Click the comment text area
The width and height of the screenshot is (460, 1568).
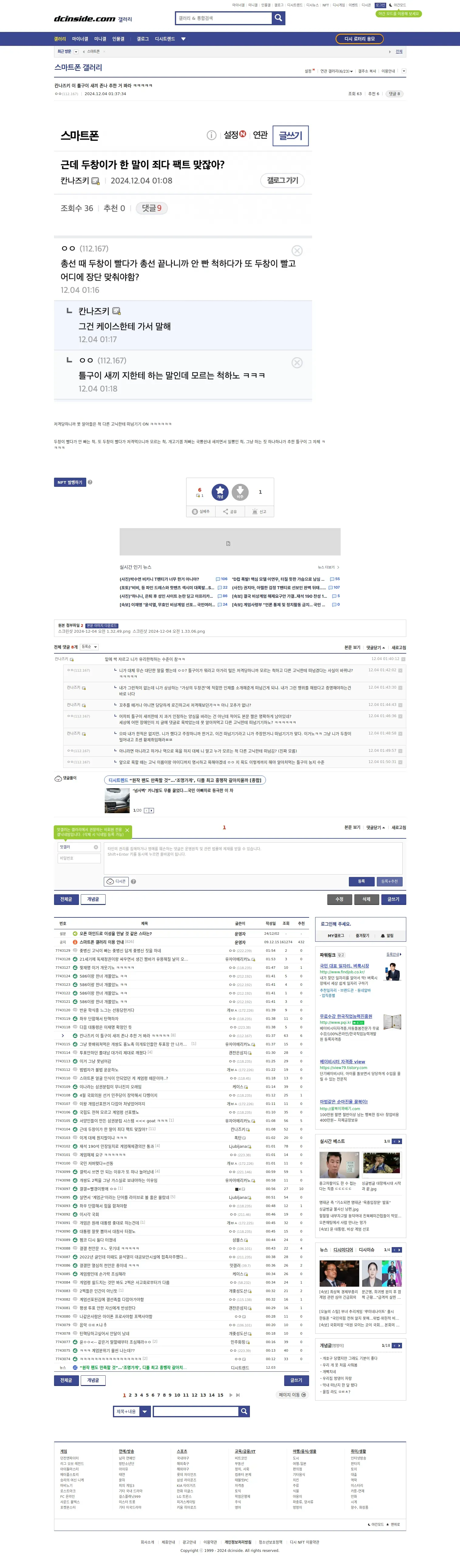tap(253, 858)
